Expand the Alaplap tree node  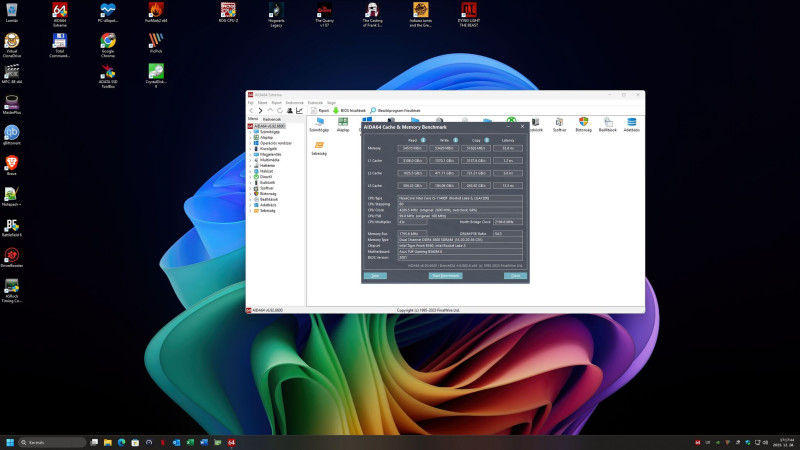(x=251, y=137)
